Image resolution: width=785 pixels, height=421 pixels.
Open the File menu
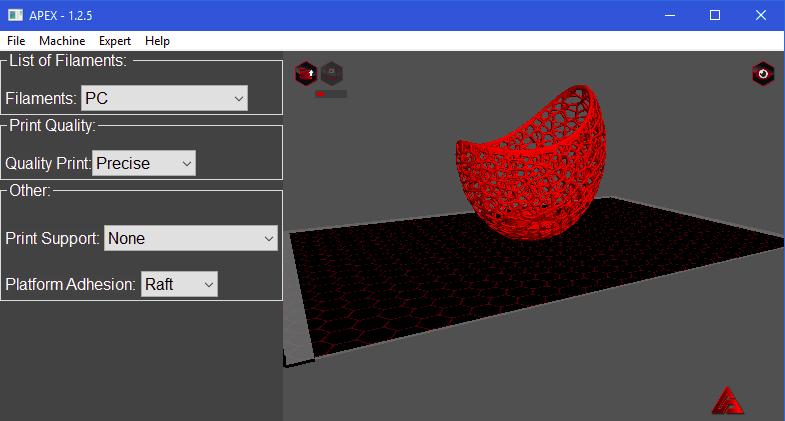pos(16,41)
